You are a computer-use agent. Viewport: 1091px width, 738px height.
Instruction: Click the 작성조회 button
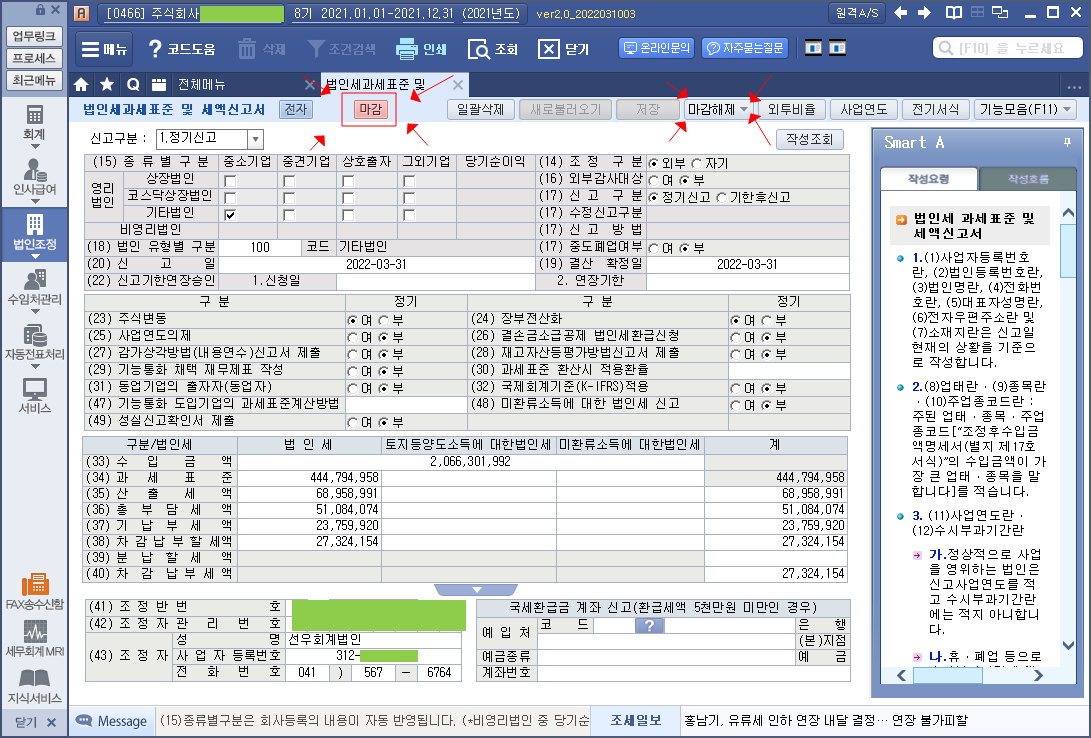click(x=809, y=139)
